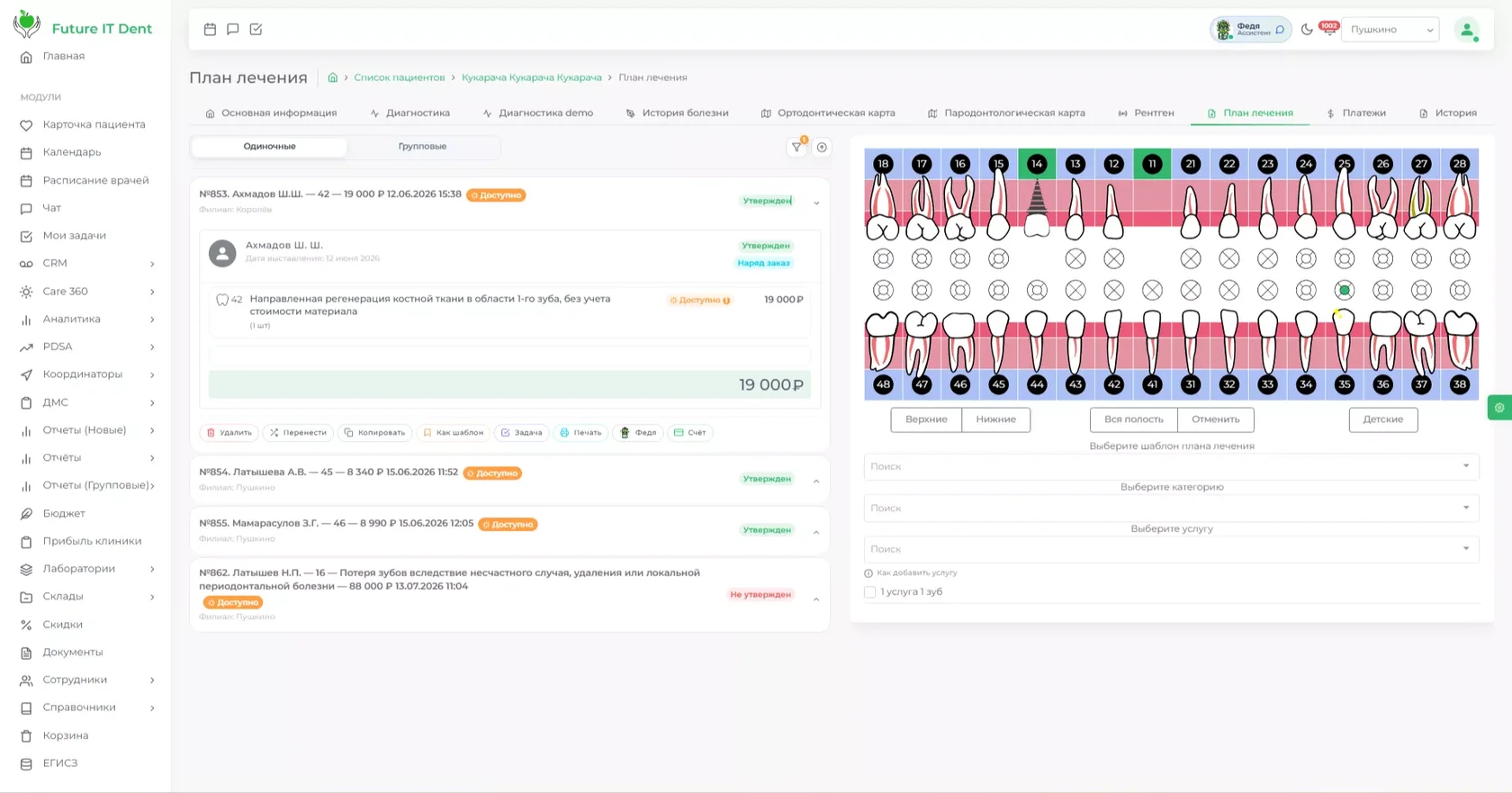Open the Выберите услугу dropdown
Screen dimensions: 1512x793
pos(1171,549)
